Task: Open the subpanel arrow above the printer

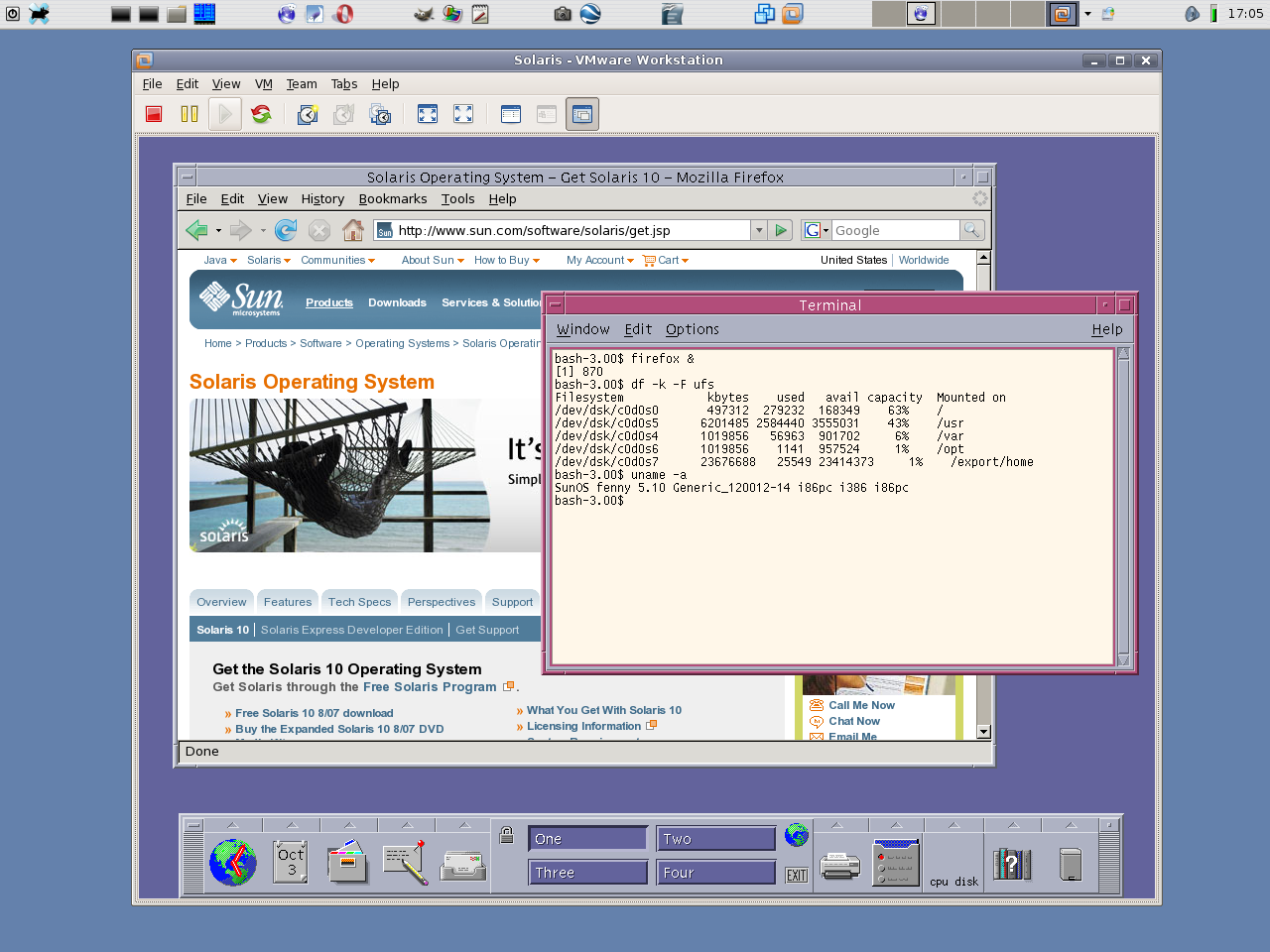Action: coord(837,825)
